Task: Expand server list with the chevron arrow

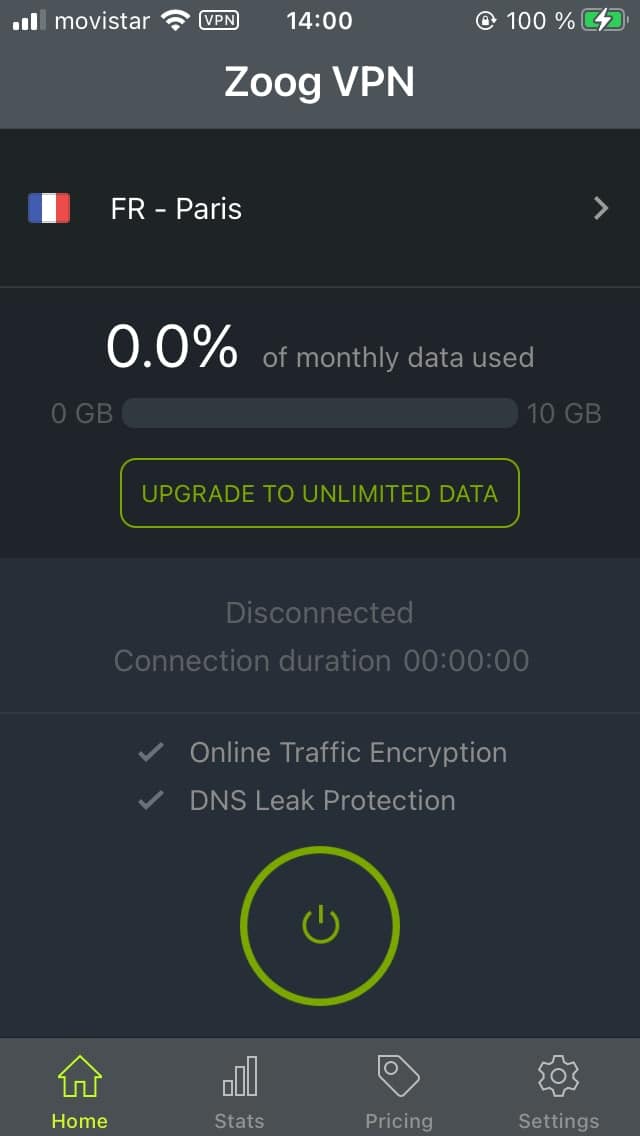Action: click(x=601, y=209)
